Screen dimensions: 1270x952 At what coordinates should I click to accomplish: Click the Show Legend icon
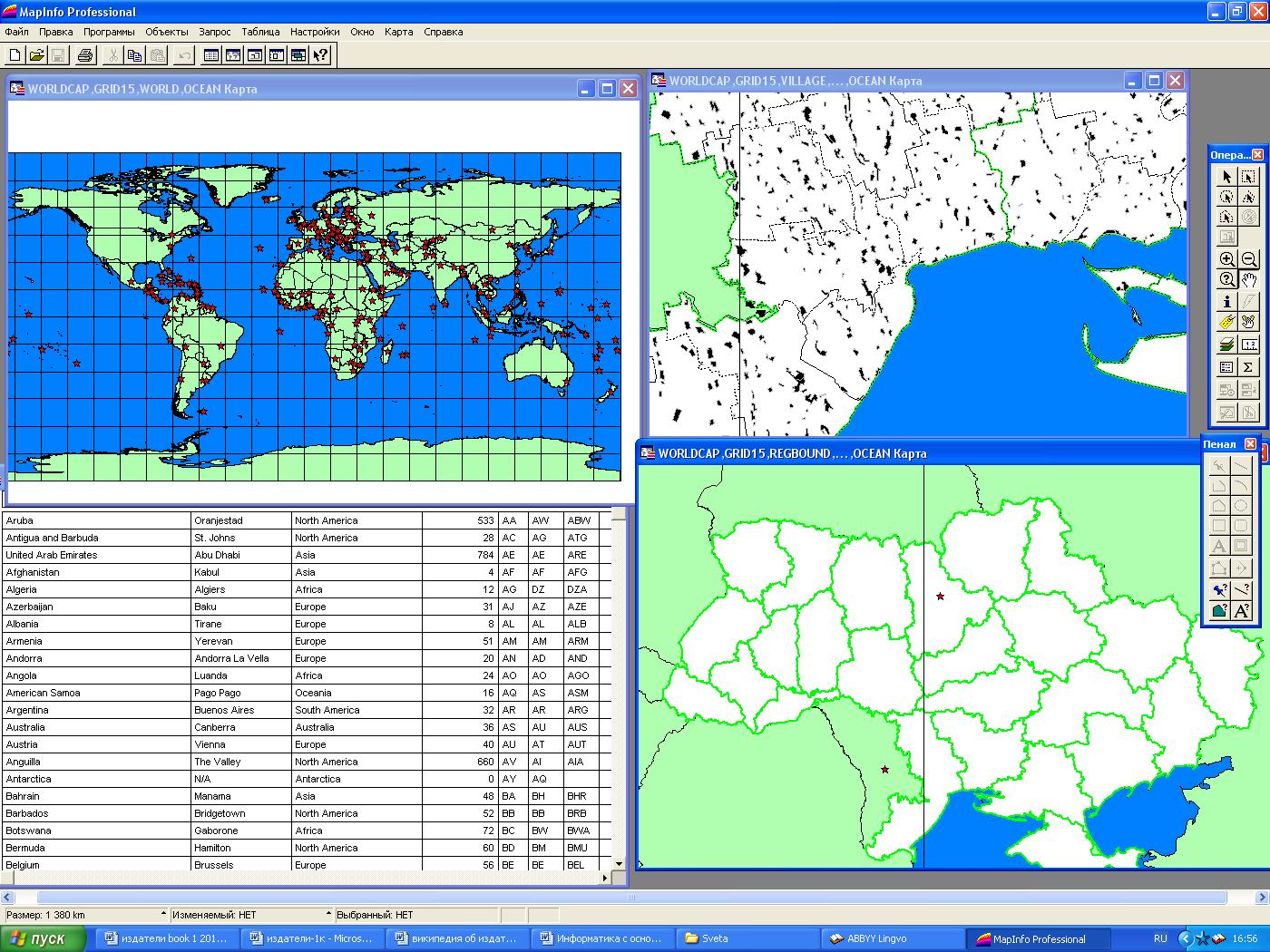pos(1226,367)
